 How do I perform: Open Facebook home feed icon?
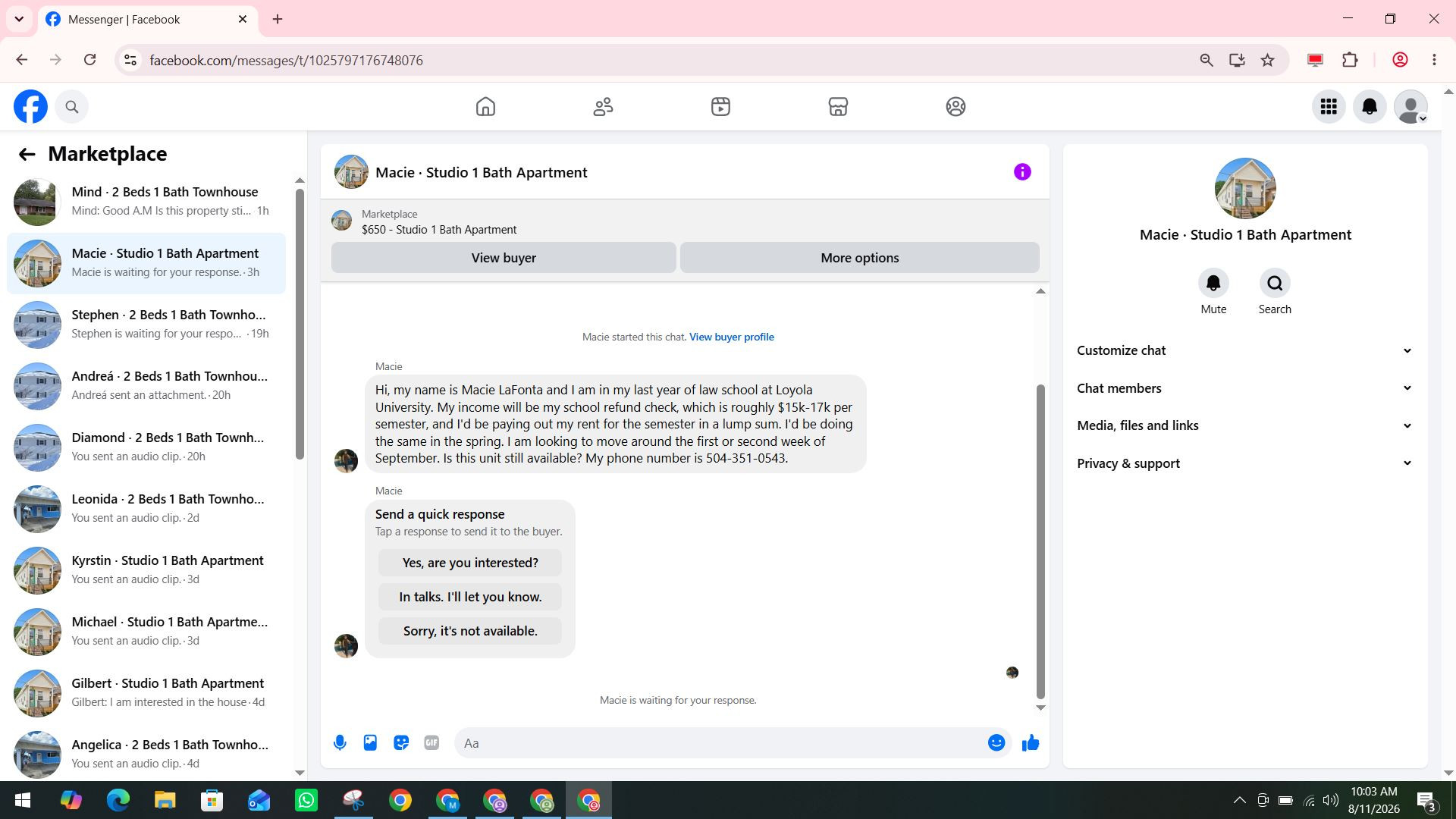click(x=485, y=107)
